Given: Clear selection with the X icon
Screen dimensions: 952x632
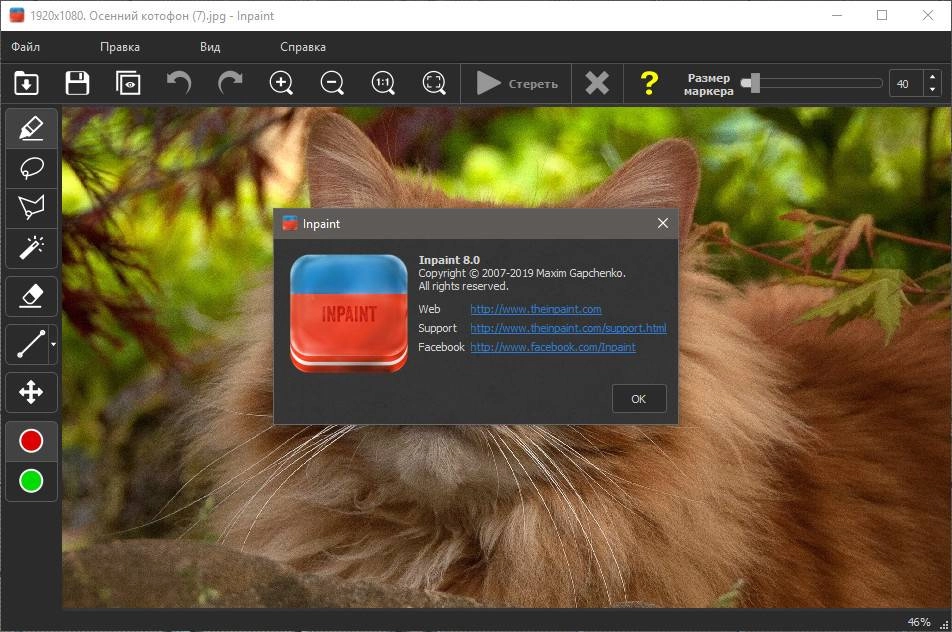Looking at the screenshot, I should coord(597,83).
